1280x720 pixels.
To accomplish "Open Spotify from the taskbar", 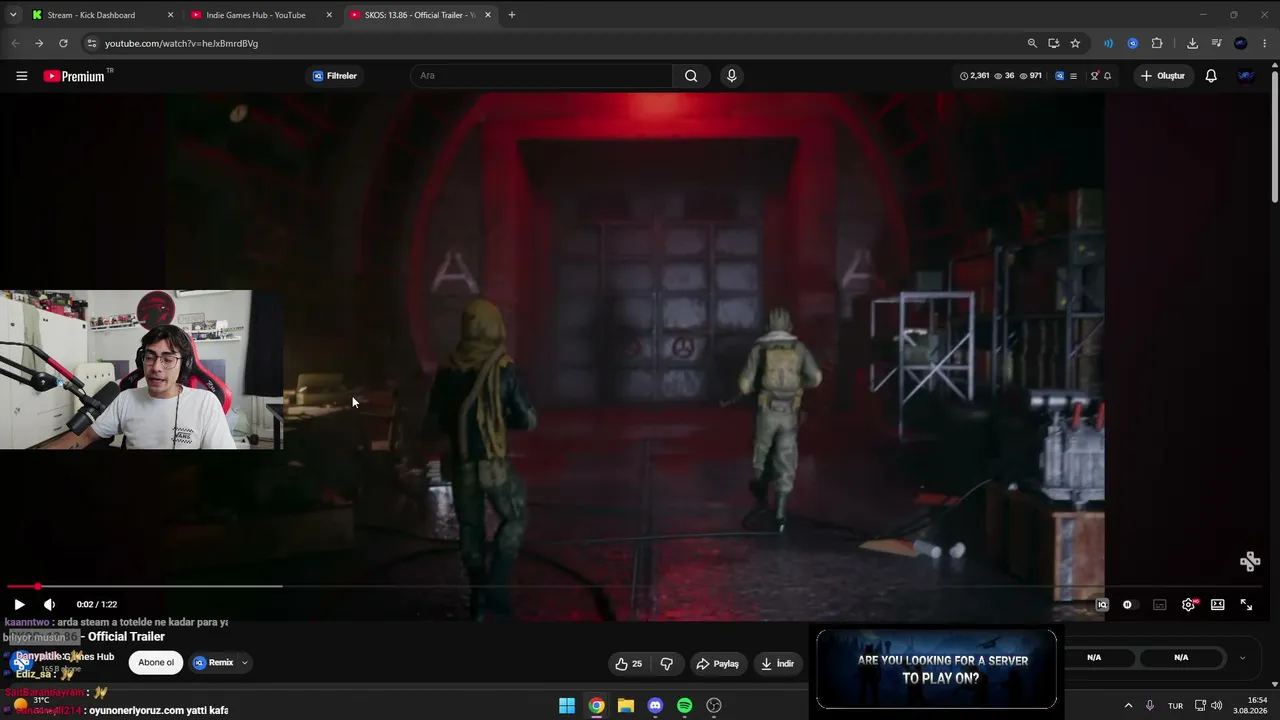I will 684,706.
